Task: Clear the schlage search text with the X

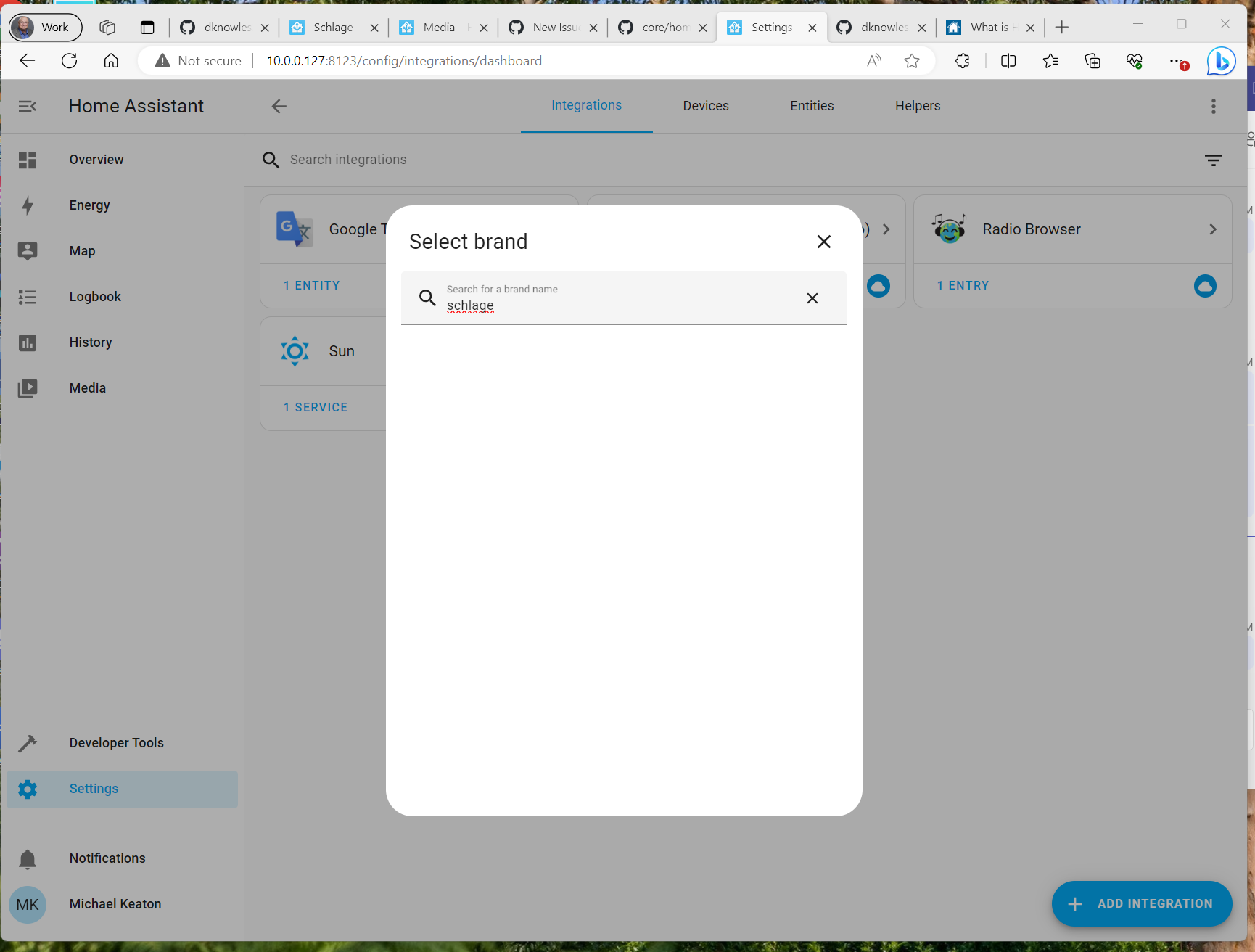Action: [x=812, y=297]
